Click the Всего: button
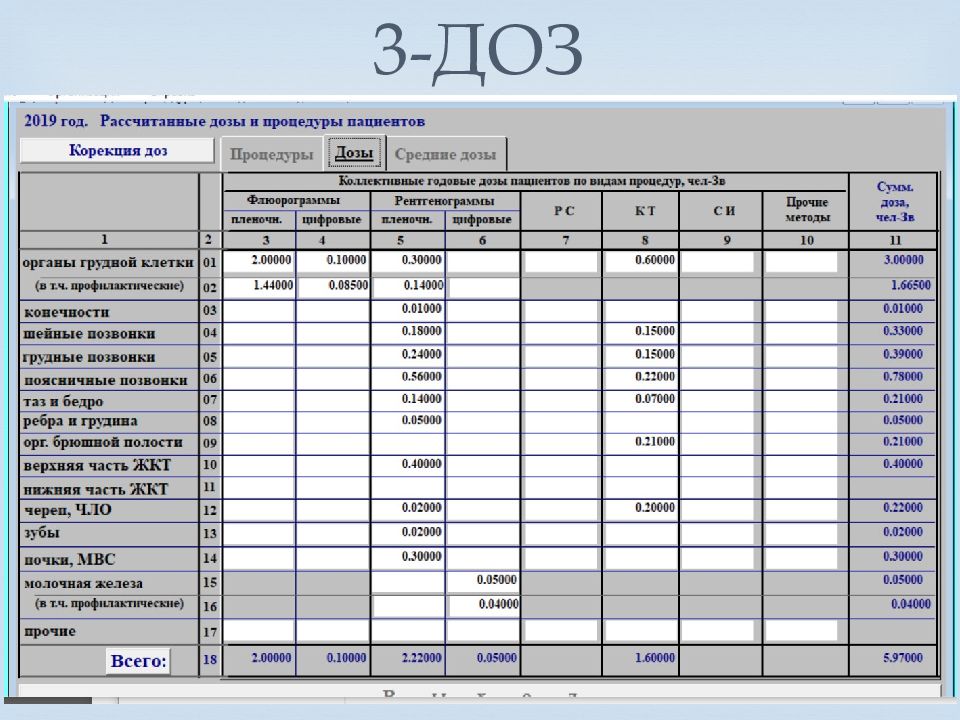Viewport: 960px width, 720px height. (139, 661)
